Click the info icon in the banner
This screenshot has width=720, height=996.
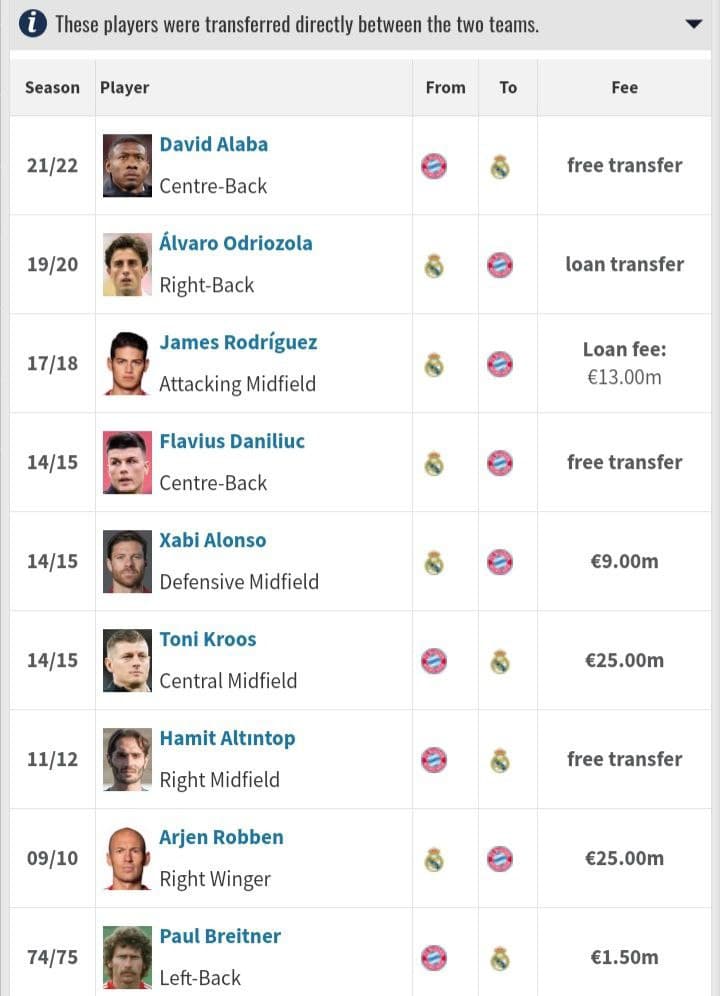[32, 24]
